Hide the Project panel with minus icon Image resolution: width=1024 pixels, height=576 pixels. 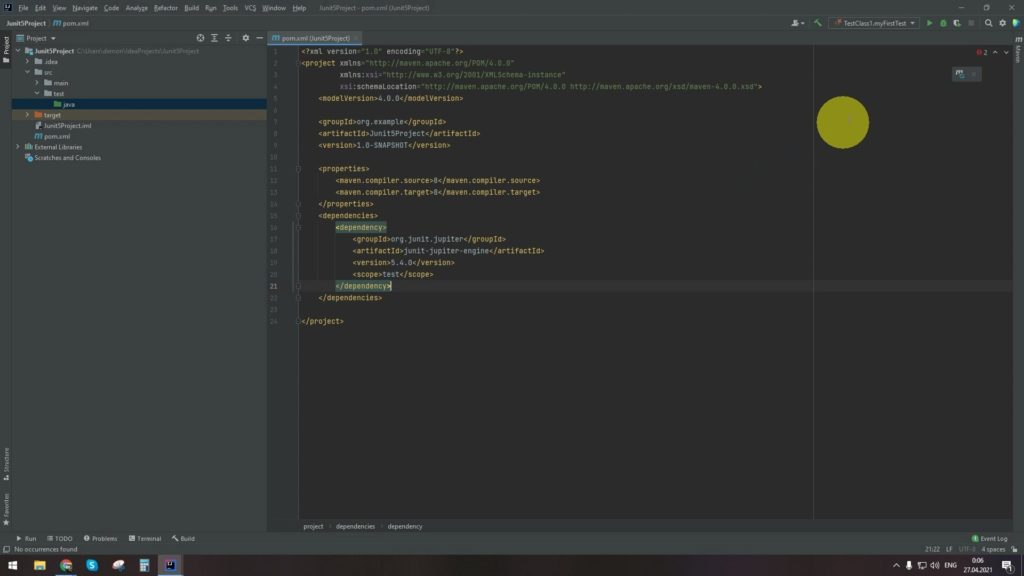(259, 38)
